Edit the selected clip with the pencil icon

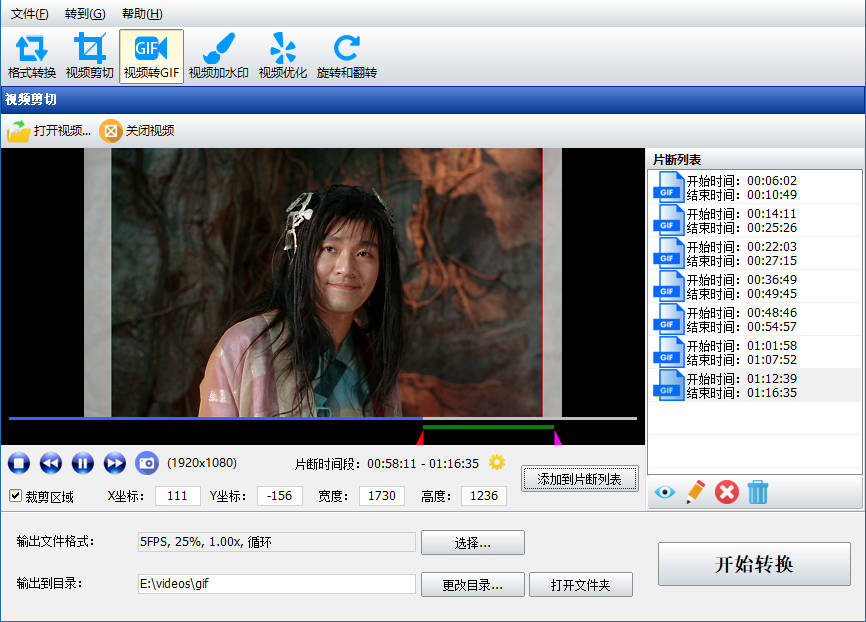pyautogui.click(x=696, y=492)
